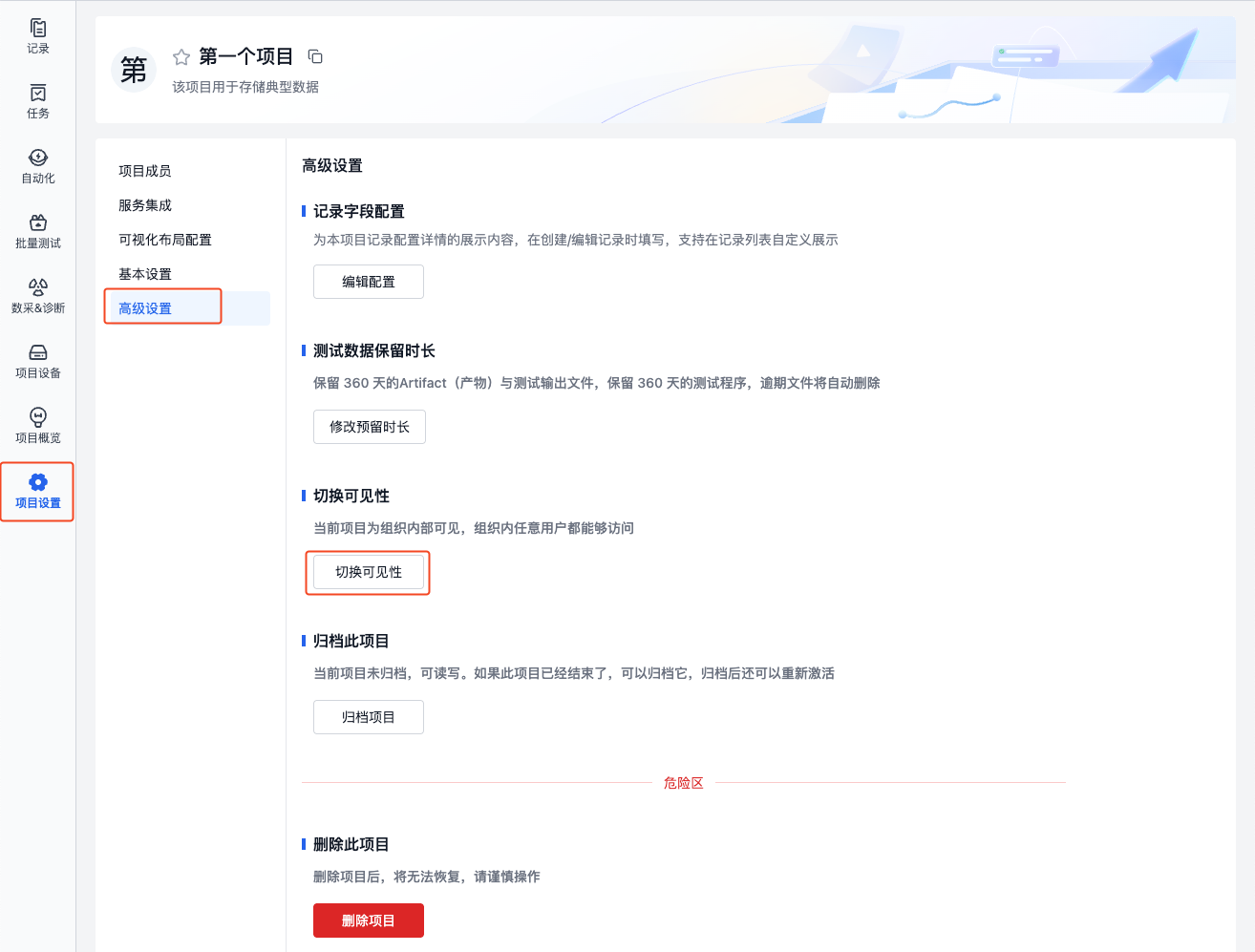Open the 记录 (Records) sidebar icon
This screenshot has height=952, width=1255.
point(38,35)
